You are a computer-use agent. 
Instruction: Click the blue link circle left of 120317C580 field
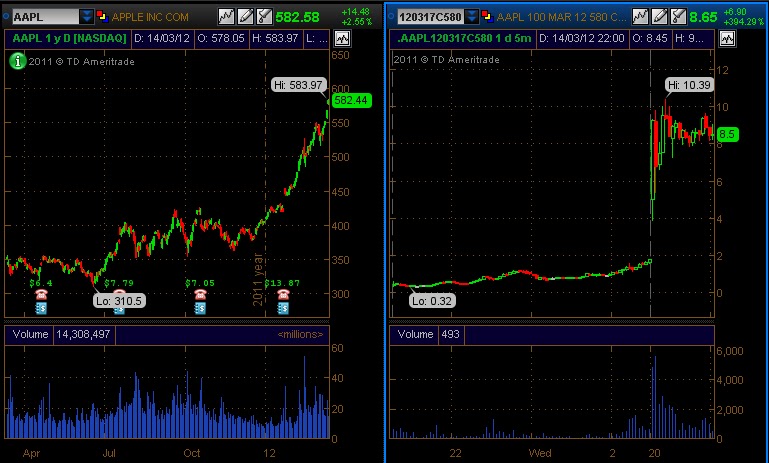[391, 17]
